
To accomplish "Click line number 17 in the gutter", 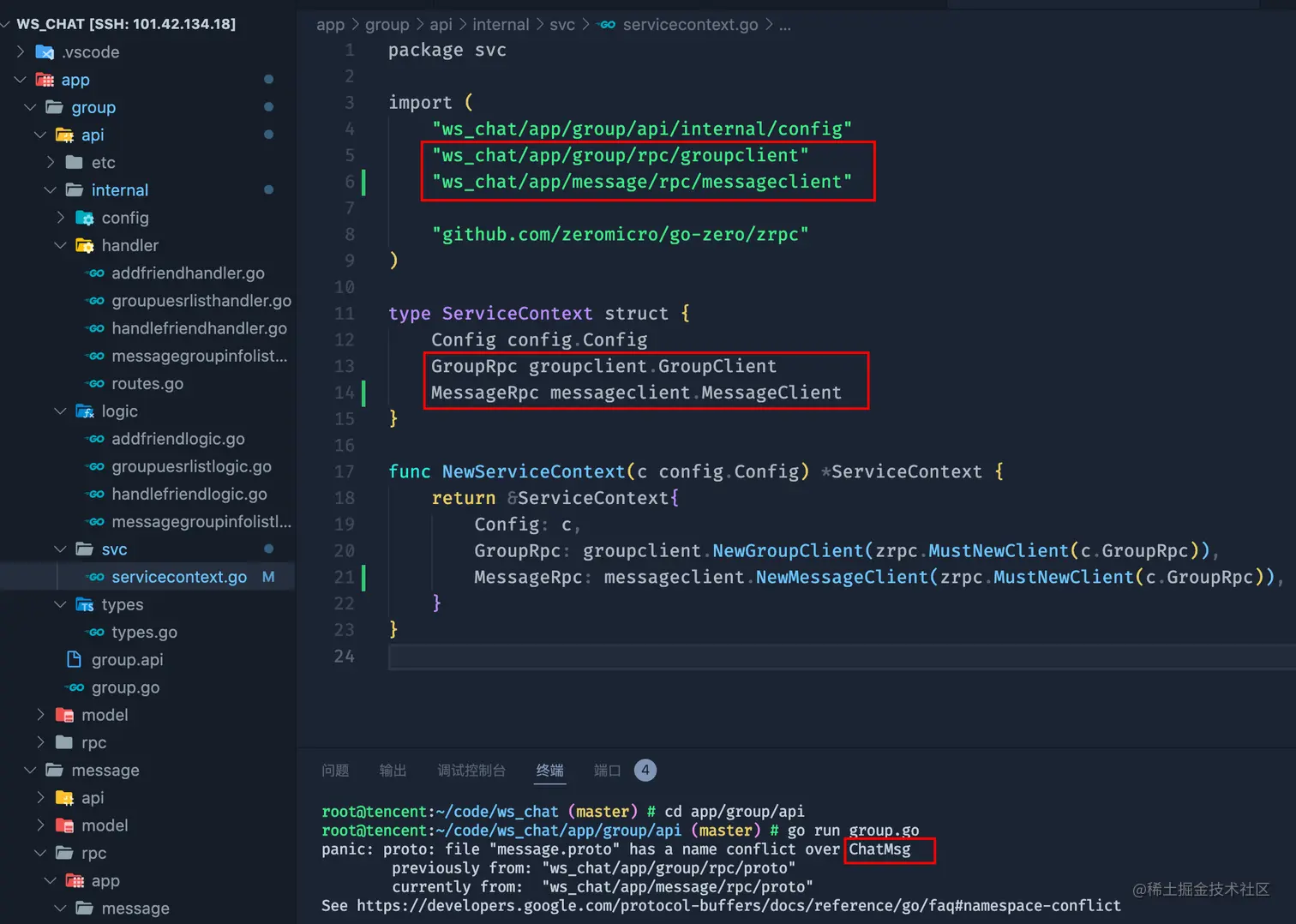I will [x=344, y=471].
